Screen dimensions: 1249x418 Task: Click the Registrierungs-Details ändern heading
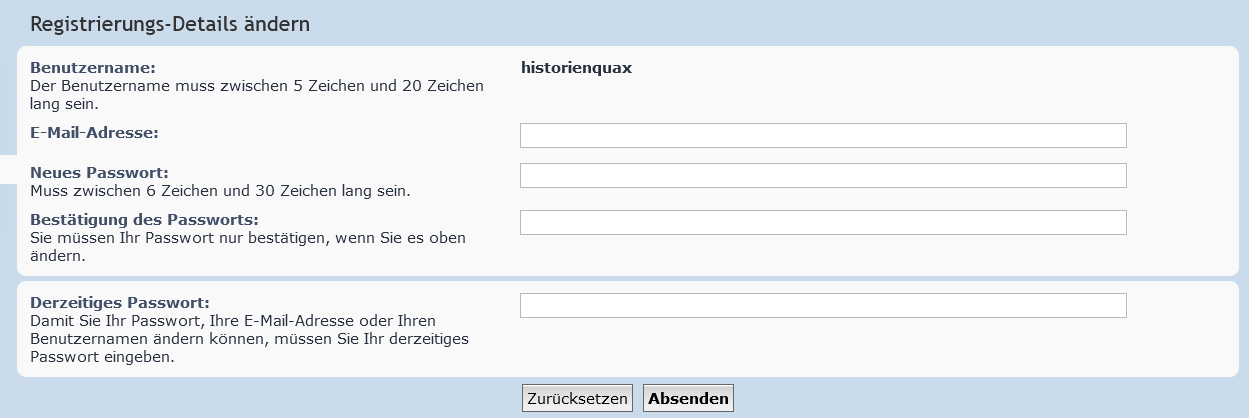170,23
